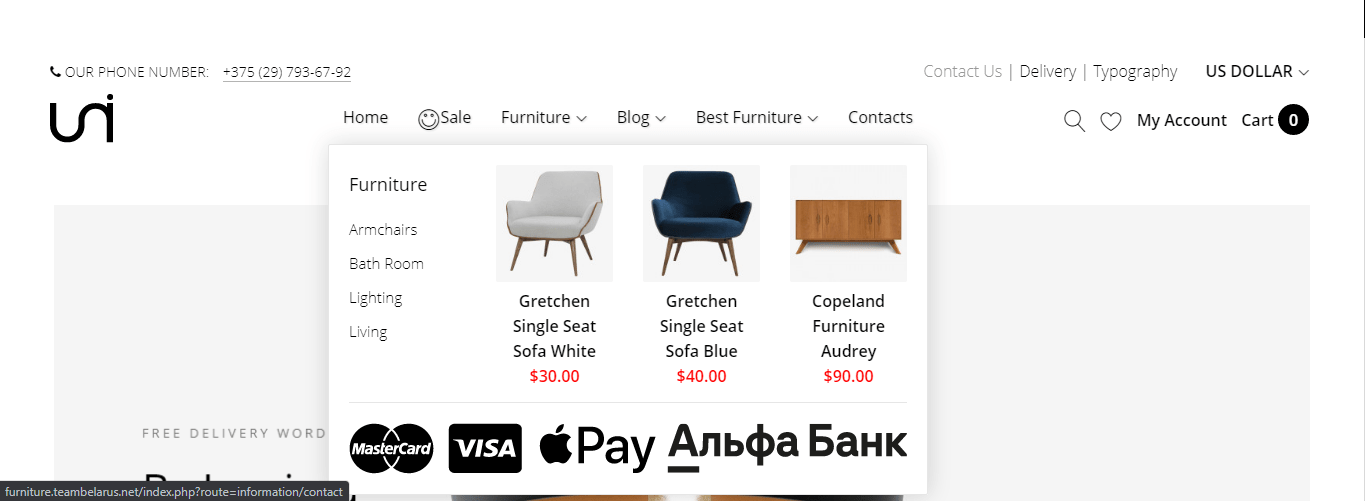Open the My Account link
The height and width of the screenshot is (501, 1365).
pos(1181,120)
